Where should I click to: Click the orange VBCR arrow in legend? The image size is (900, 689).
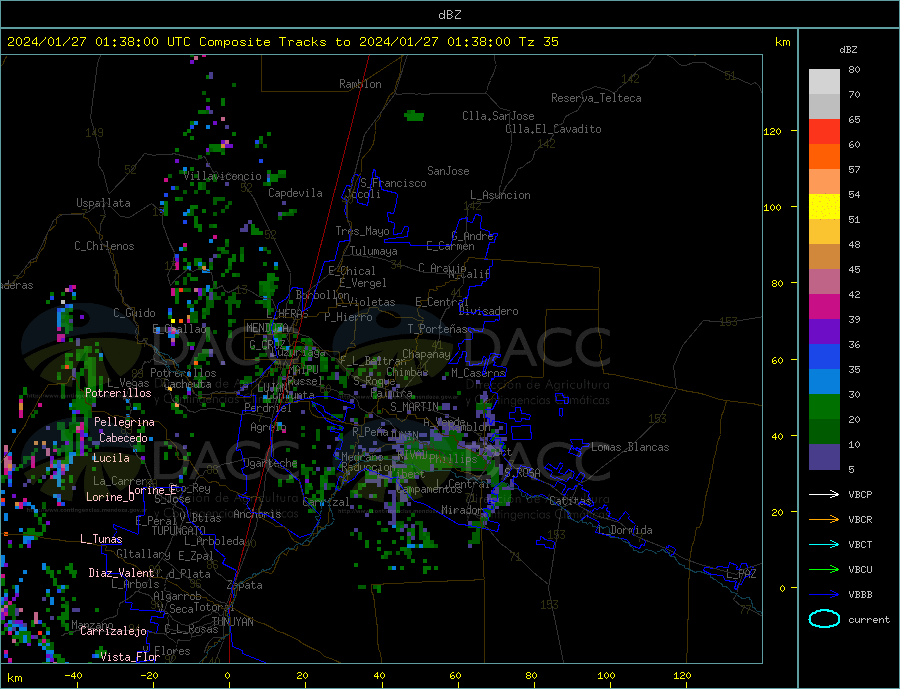pyautogui.click(x=824, y=520)
